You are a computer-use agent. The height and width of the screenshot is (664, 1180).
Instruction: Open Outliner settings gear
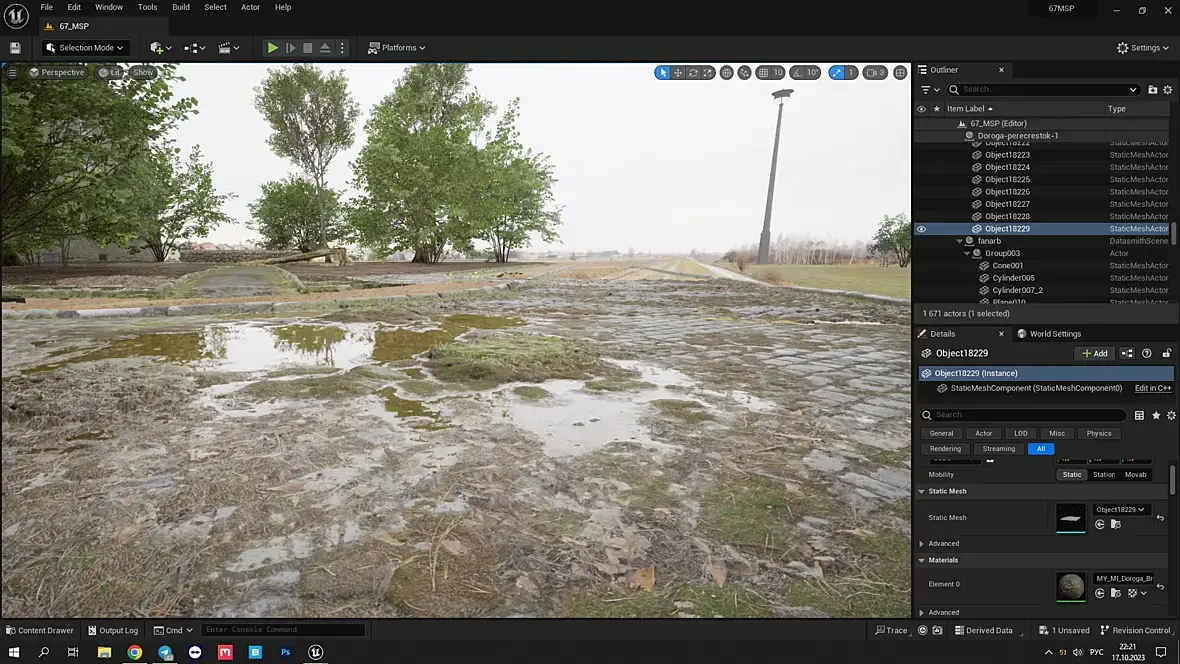tap(1168, 90)
